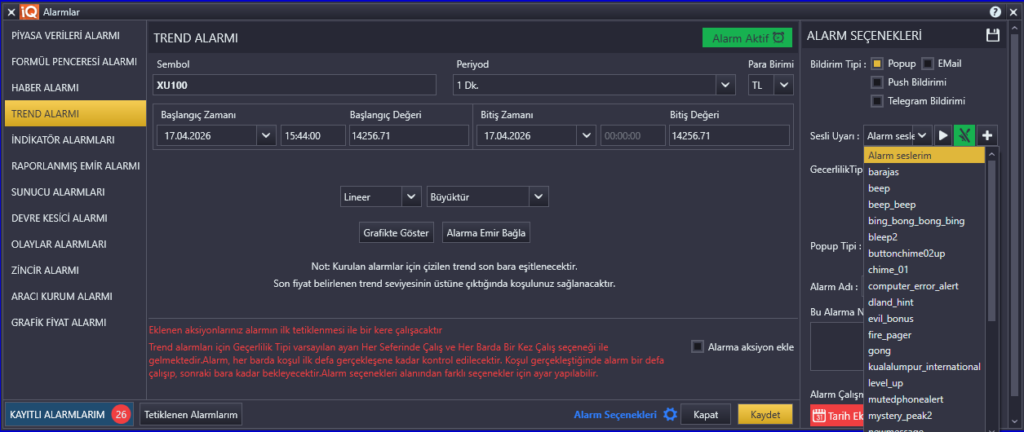Click in the Sembol XU100 field
Viewport: 1024px width, 432px height.
tap(295, 85)
